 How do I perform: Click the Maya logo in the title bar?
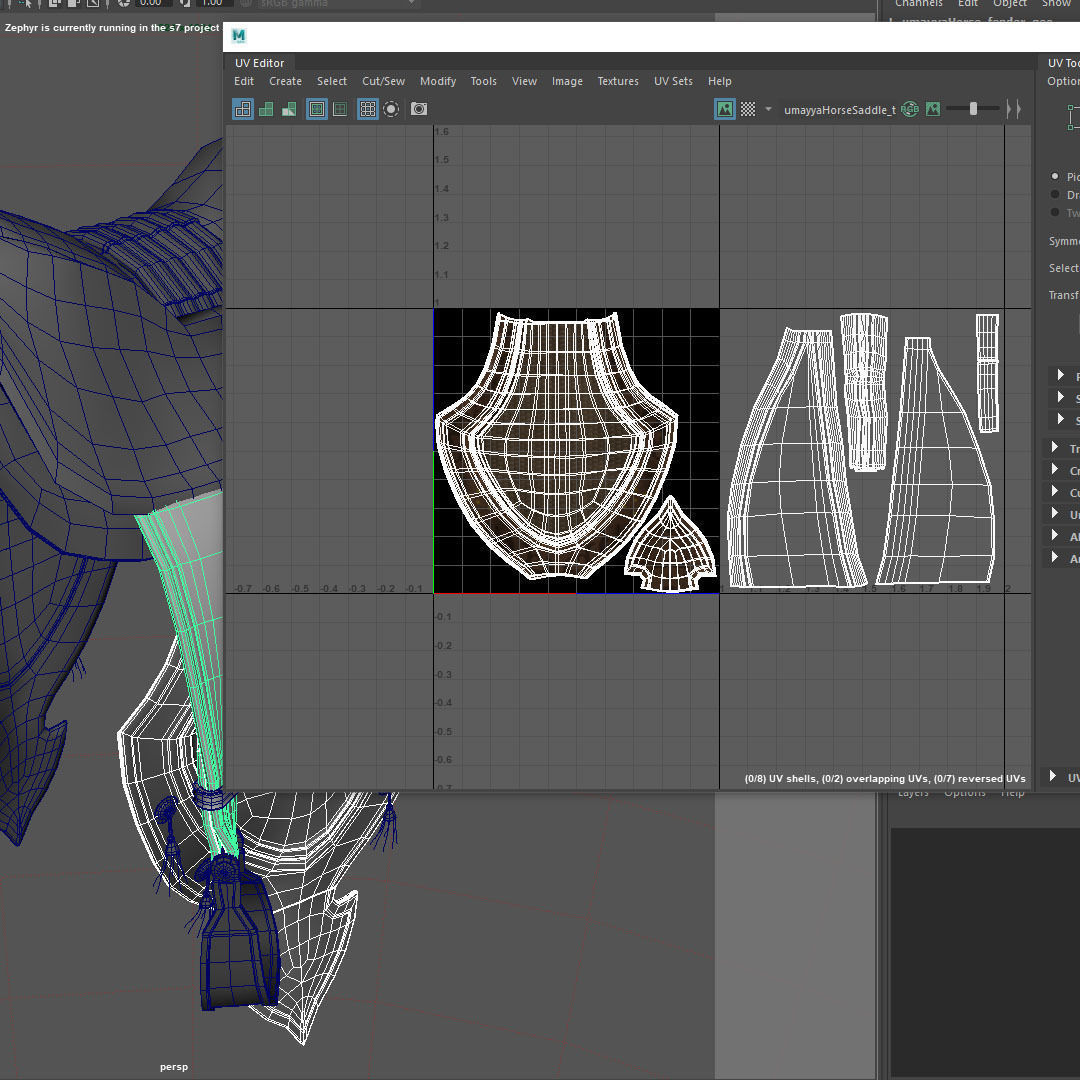[238, 36]
